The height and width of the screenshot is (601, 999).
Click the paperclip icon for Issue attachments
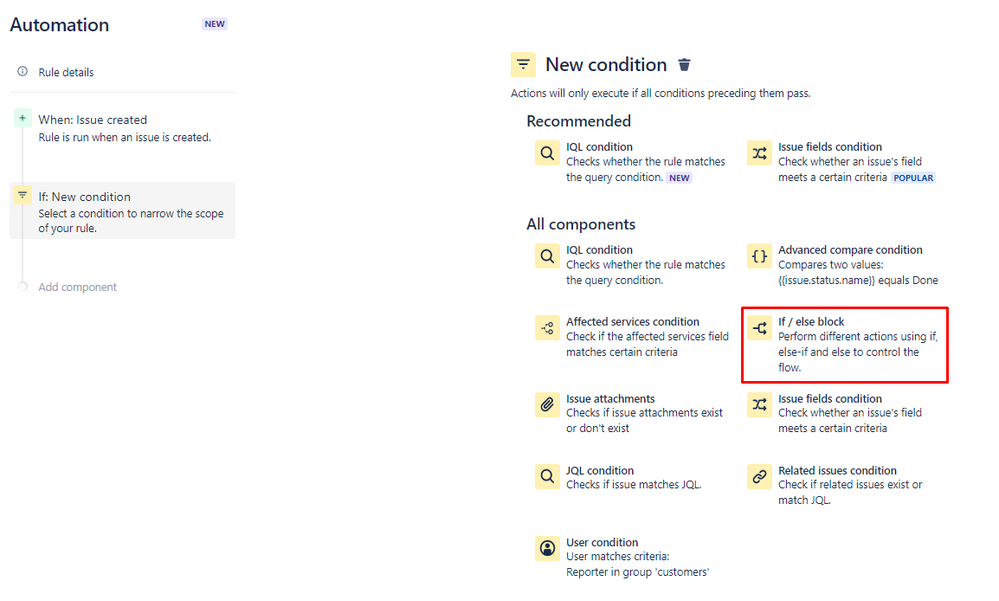coord(547,405)
